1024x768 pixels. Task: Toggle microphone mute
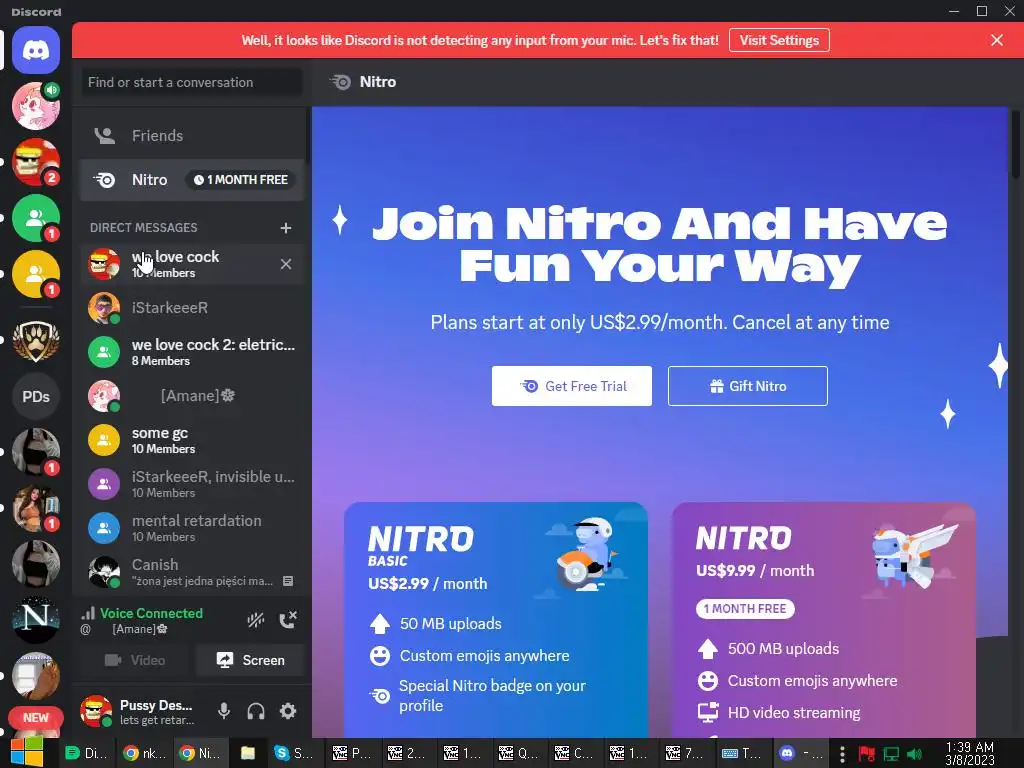223,711
